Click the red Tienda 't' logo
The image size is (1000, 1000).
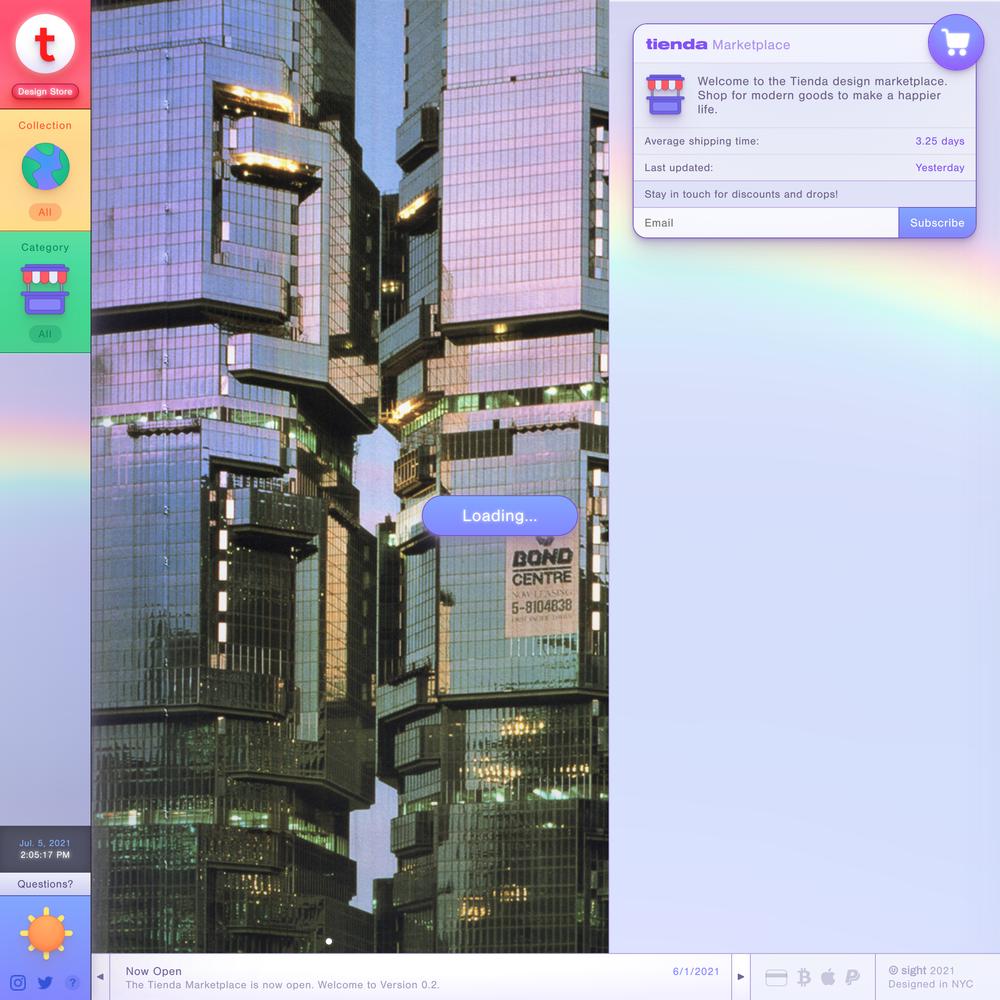click(45, 43)
